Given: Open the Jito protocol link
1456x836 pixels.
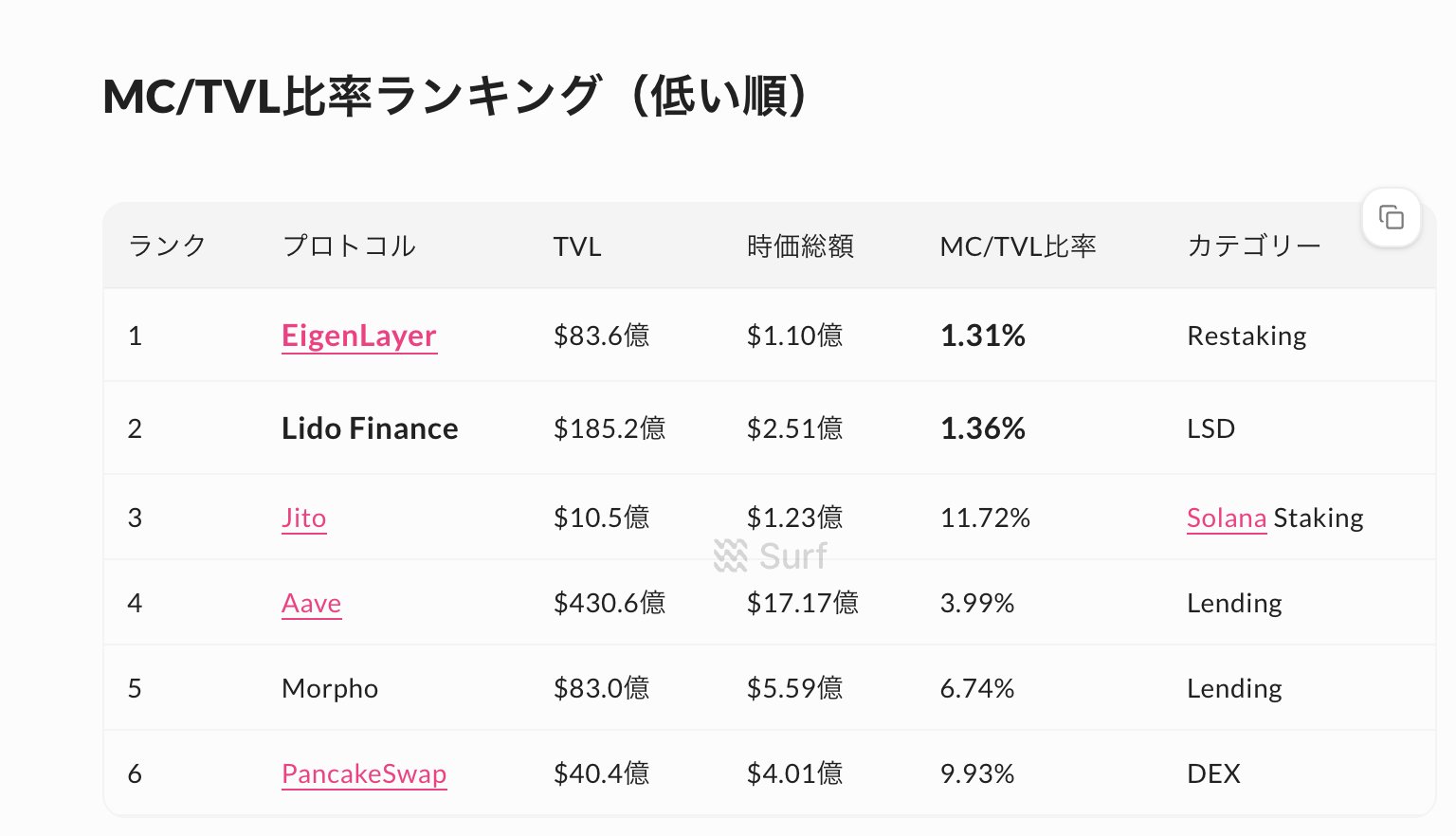Looking at the screenshot, I should (x=303, y=518).
